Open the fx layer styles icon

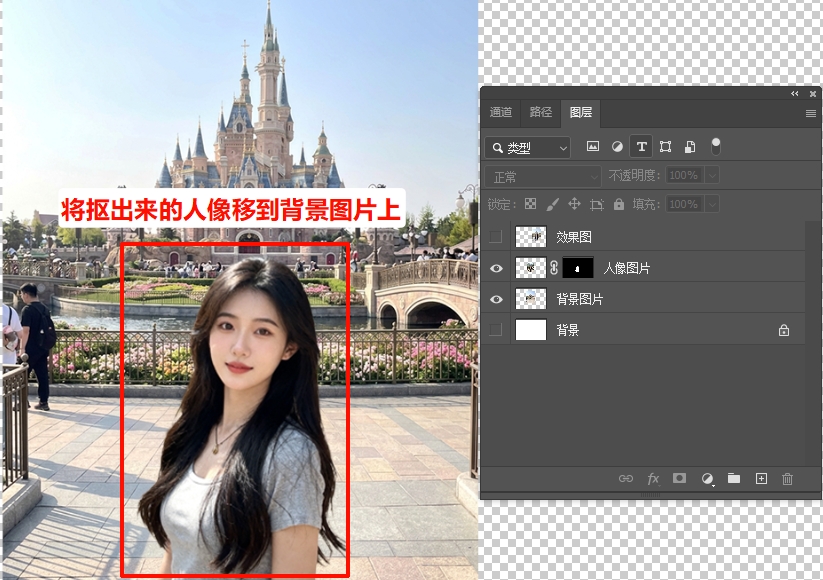pos(652,478)
